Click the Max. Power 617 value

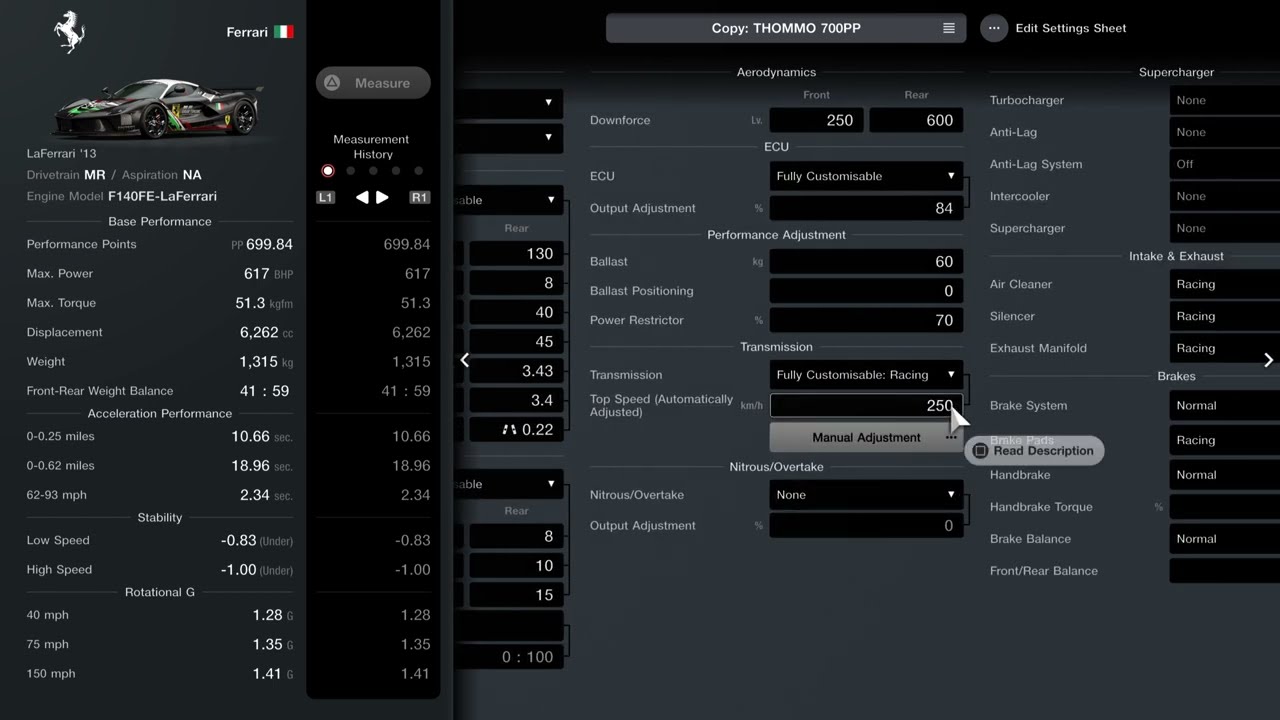tap(256, 273)
